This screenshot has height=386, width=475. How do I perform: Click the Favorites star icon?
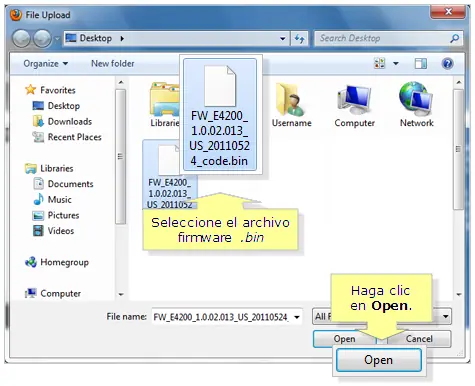[30, 90]
